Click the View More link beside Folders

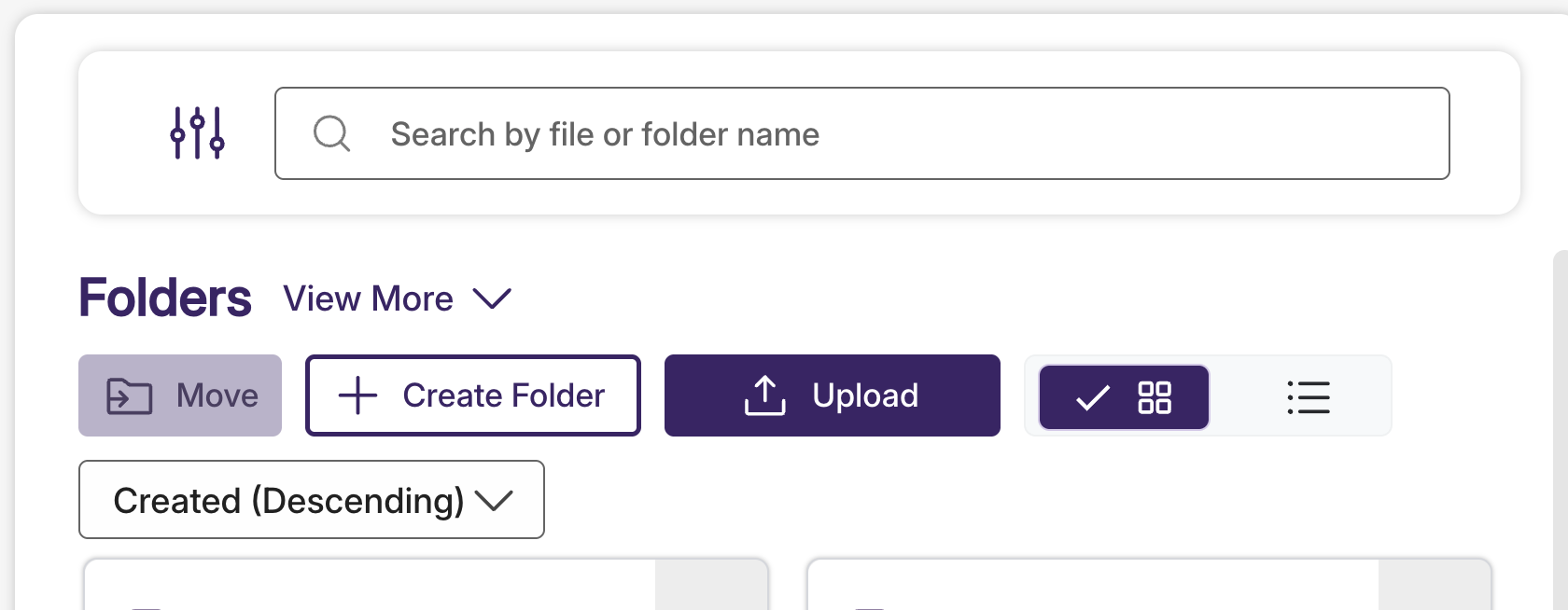368,298
